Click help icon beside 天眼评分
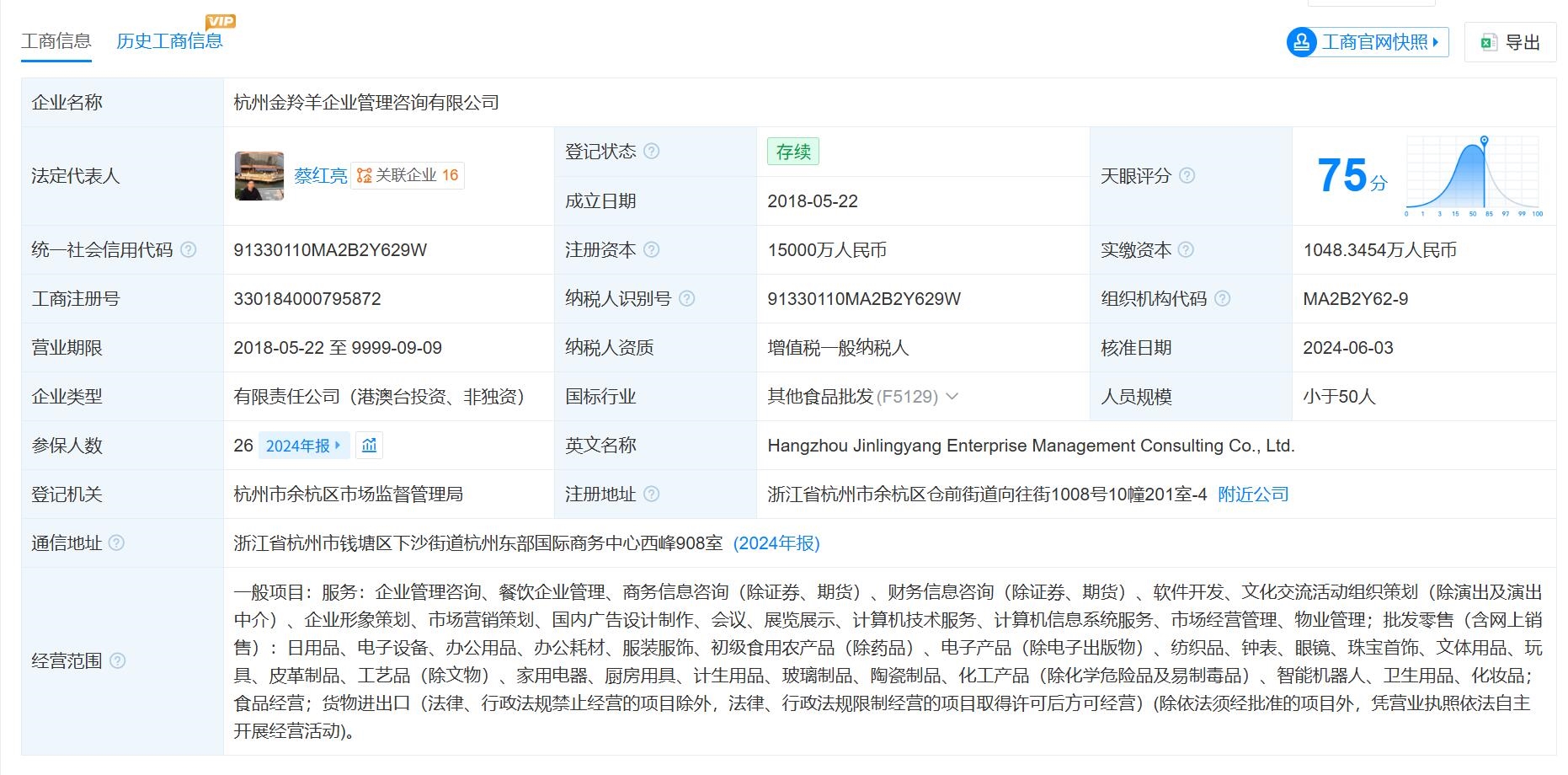 (x=1187, y=176)
